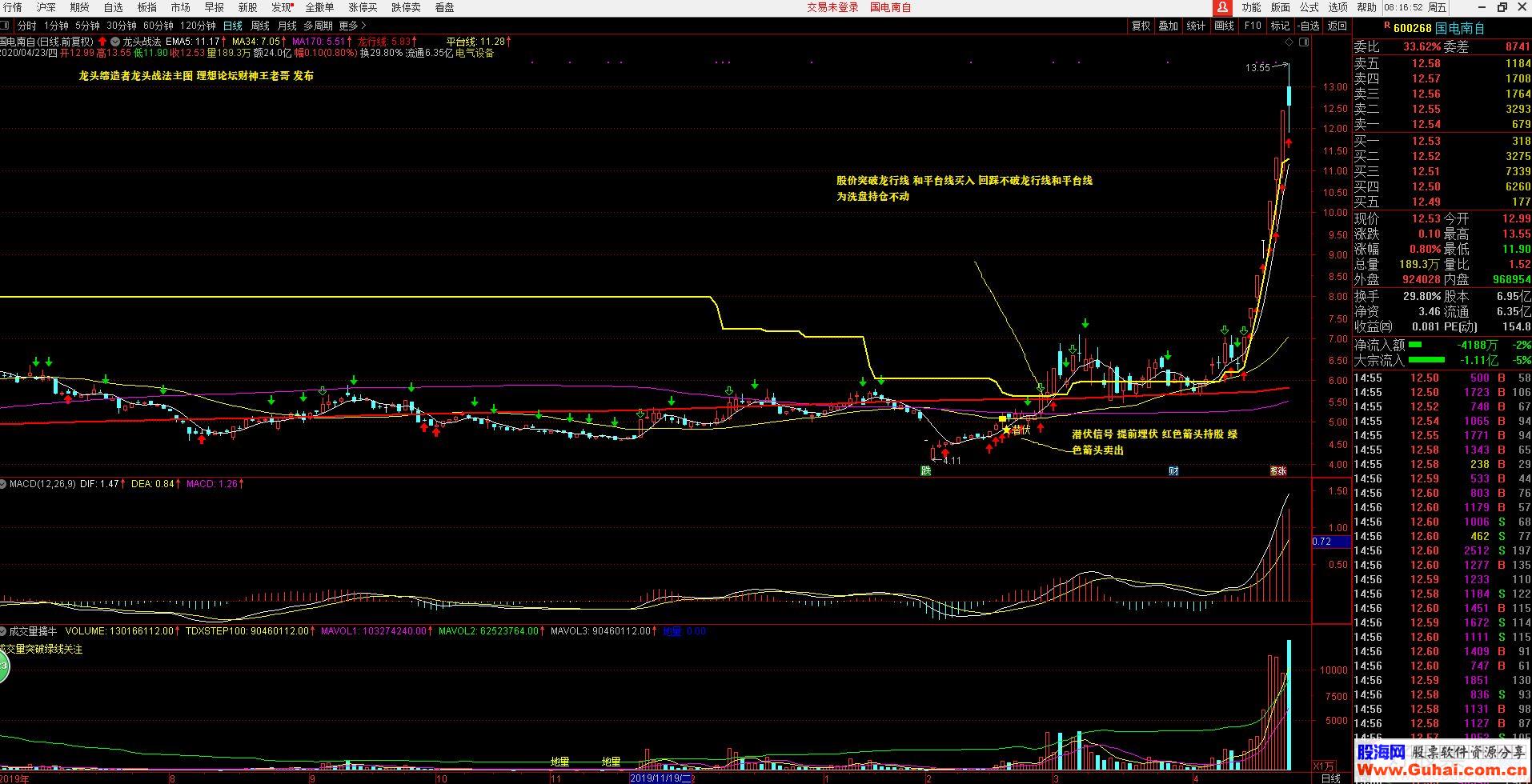Open the 市场 menu
The image size is (1532, 784).
(x=181, y=7)
